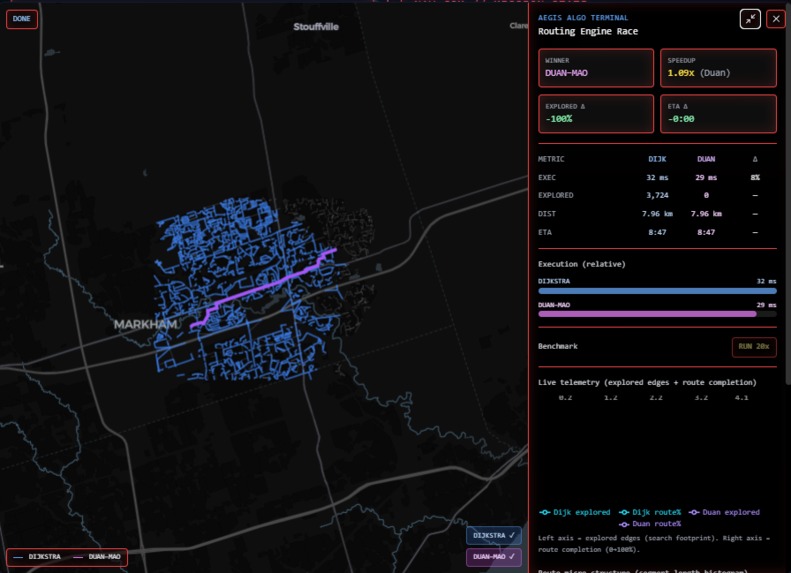Click DUAN-MAO entry in map legend
The width and height of the screenshot is (791, 573).
(x=97, y=556)
